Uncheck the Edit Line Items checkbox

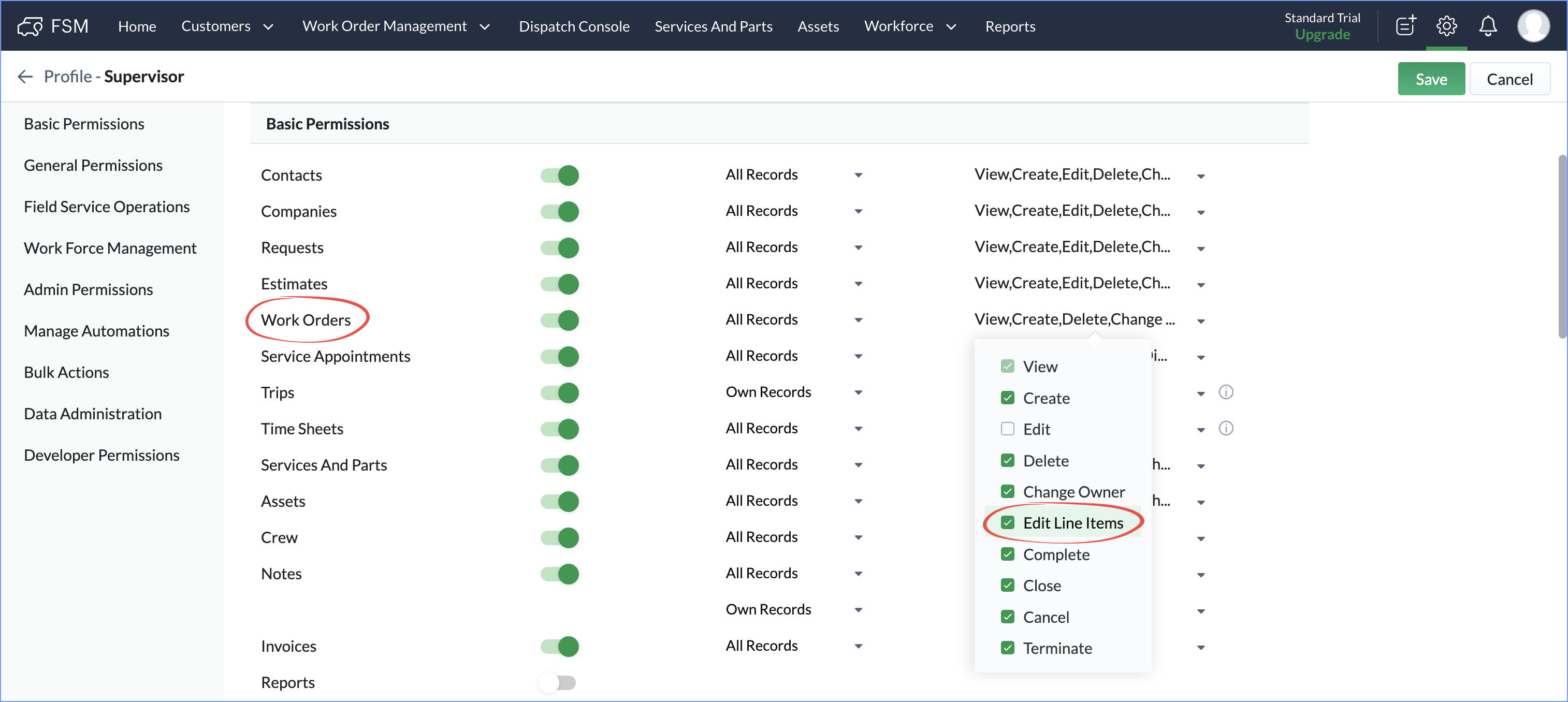tap(1007, 522)
